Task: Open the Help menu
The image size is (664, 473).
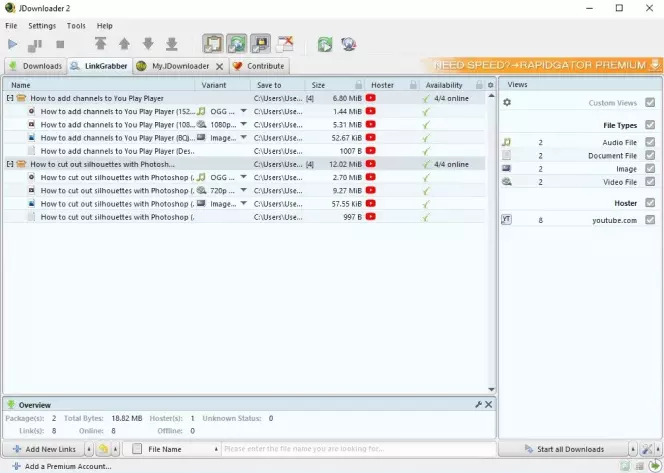Action: tap(105, 26)
